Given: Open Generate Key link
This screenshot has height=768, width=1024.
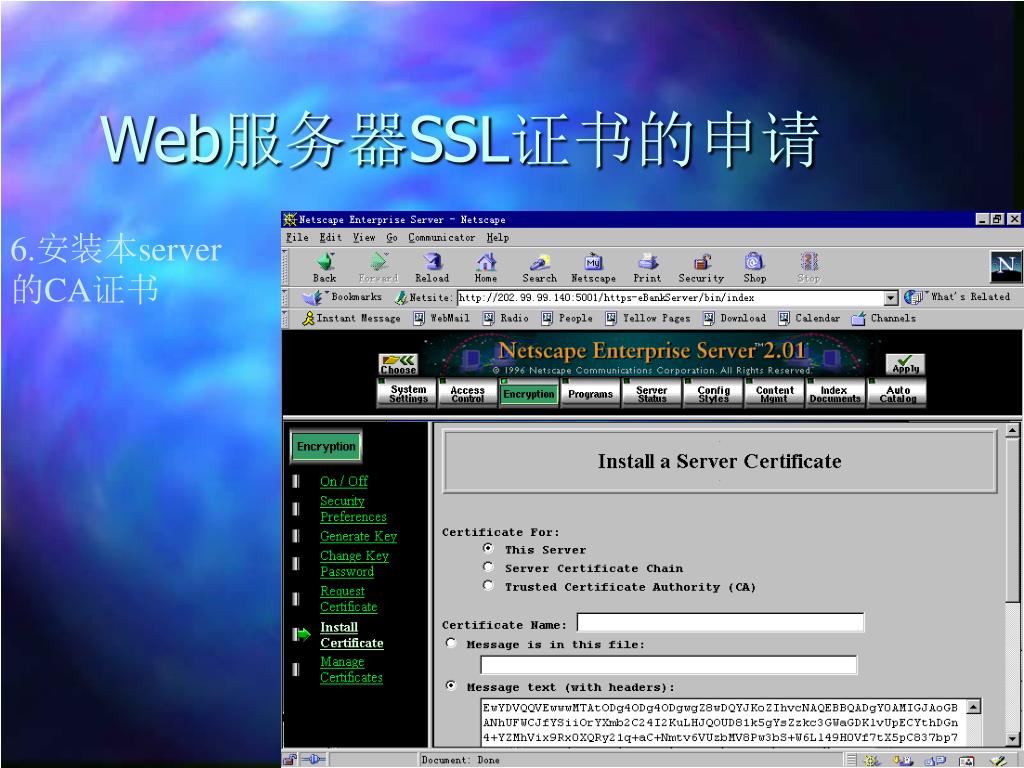Looking at the screenshot, I should point(359,536).
